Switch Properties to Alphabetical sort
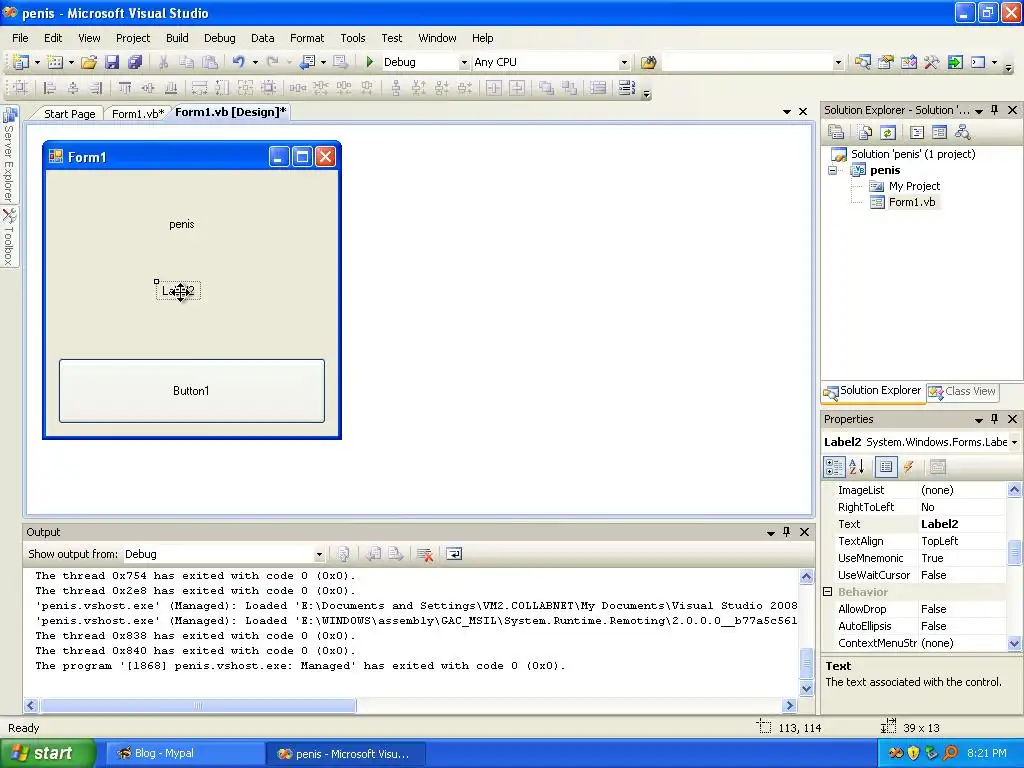1024x768 pixels. pyautogui.click(x=856, y=466)
